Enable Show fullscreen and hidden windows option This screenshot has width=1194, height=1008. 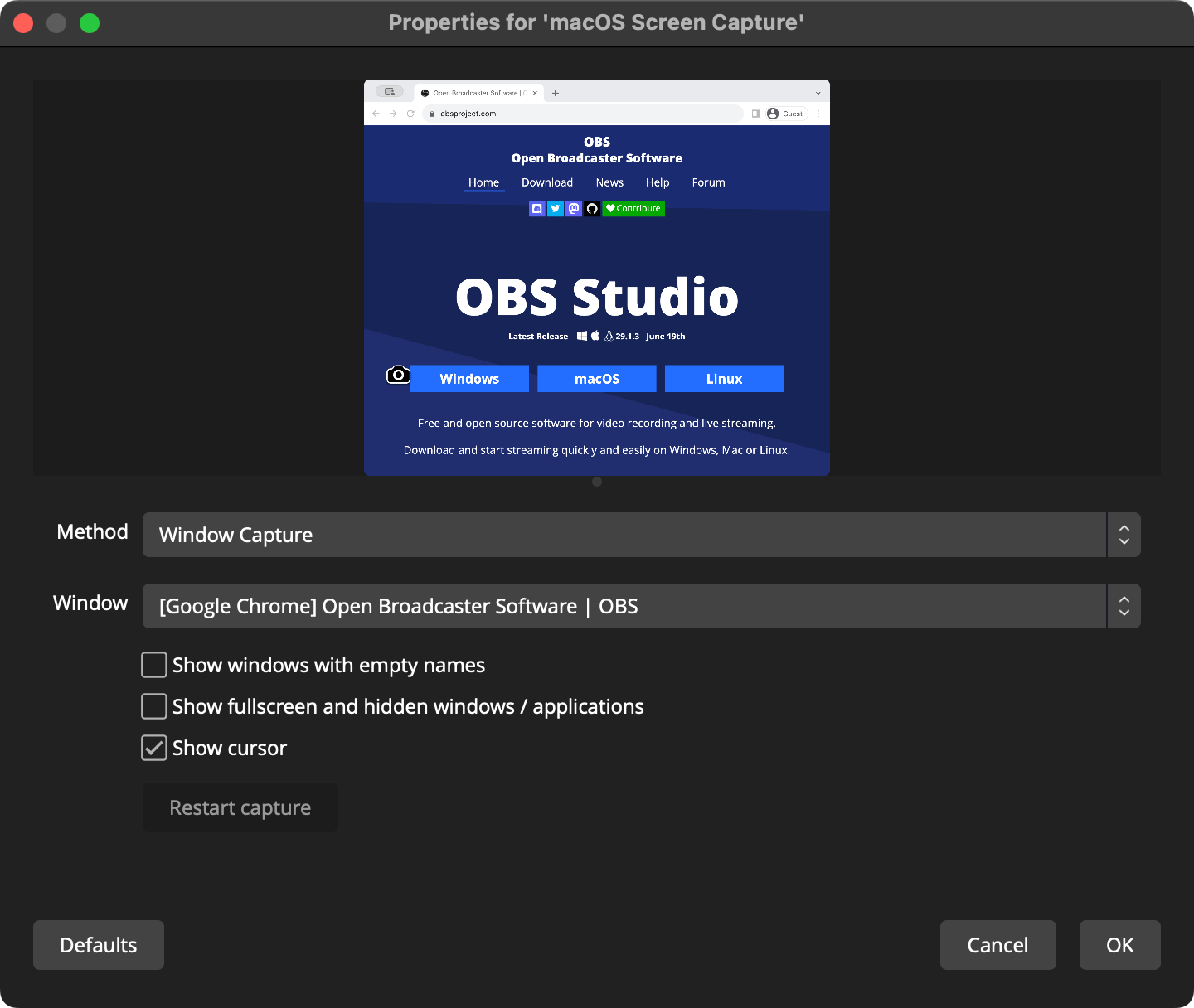pyautogui.click(x=154, y=706)
